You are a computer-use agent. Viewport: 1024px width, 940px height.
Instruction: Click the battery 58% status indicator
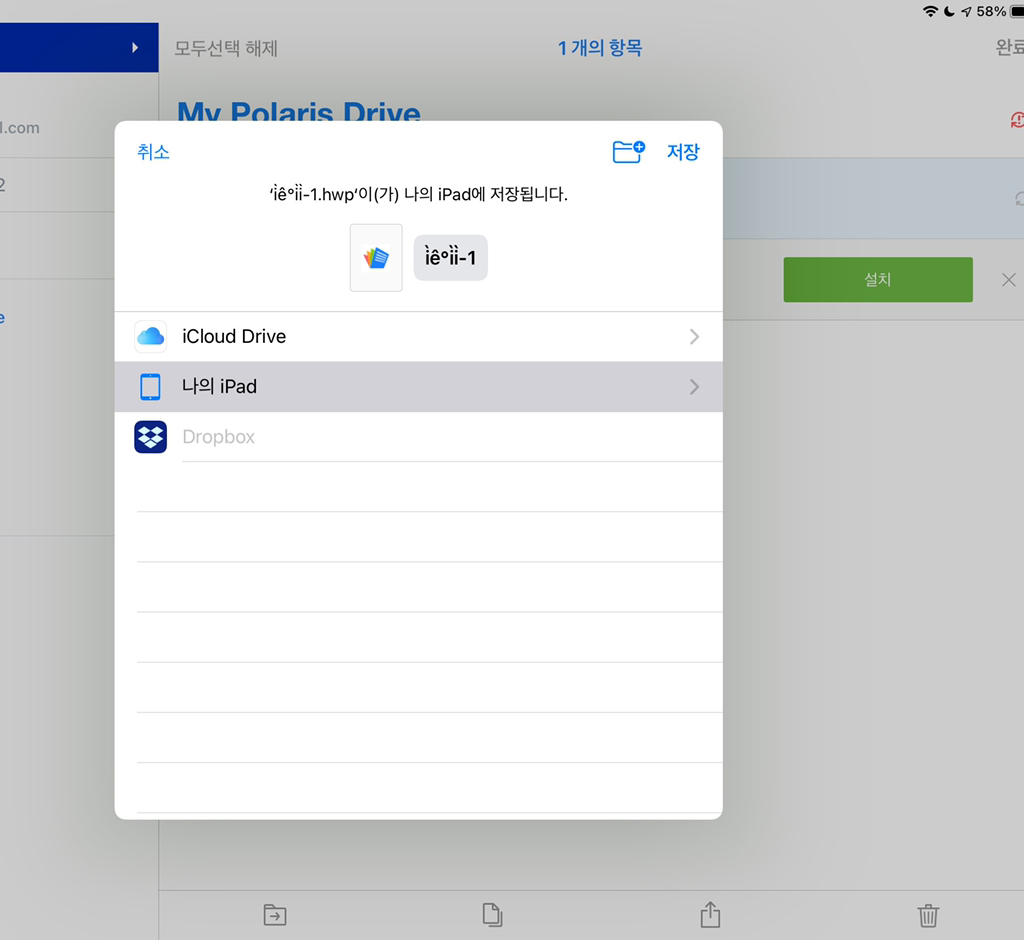999,12
